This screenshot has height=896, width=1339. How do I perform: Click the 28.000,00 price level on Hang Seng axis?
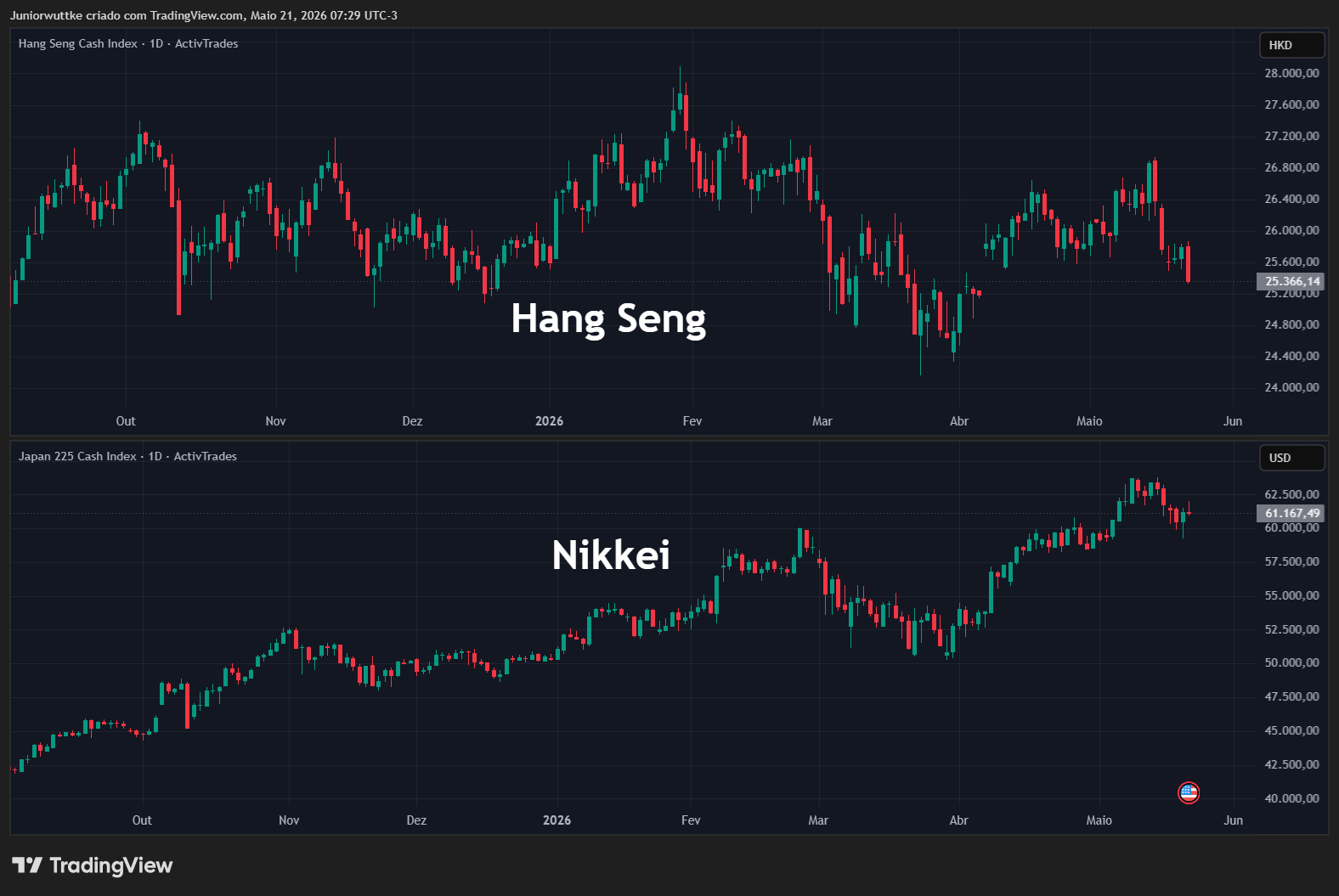(x=1291, y=73)
